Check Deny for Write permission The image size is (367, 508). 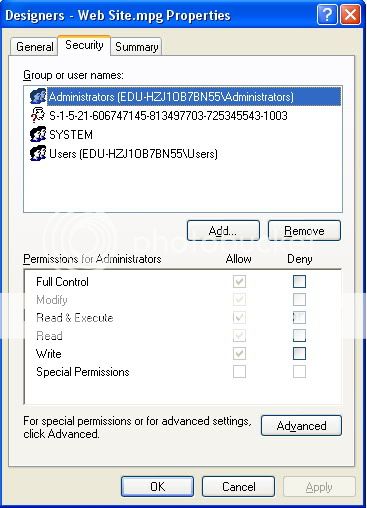299,353
